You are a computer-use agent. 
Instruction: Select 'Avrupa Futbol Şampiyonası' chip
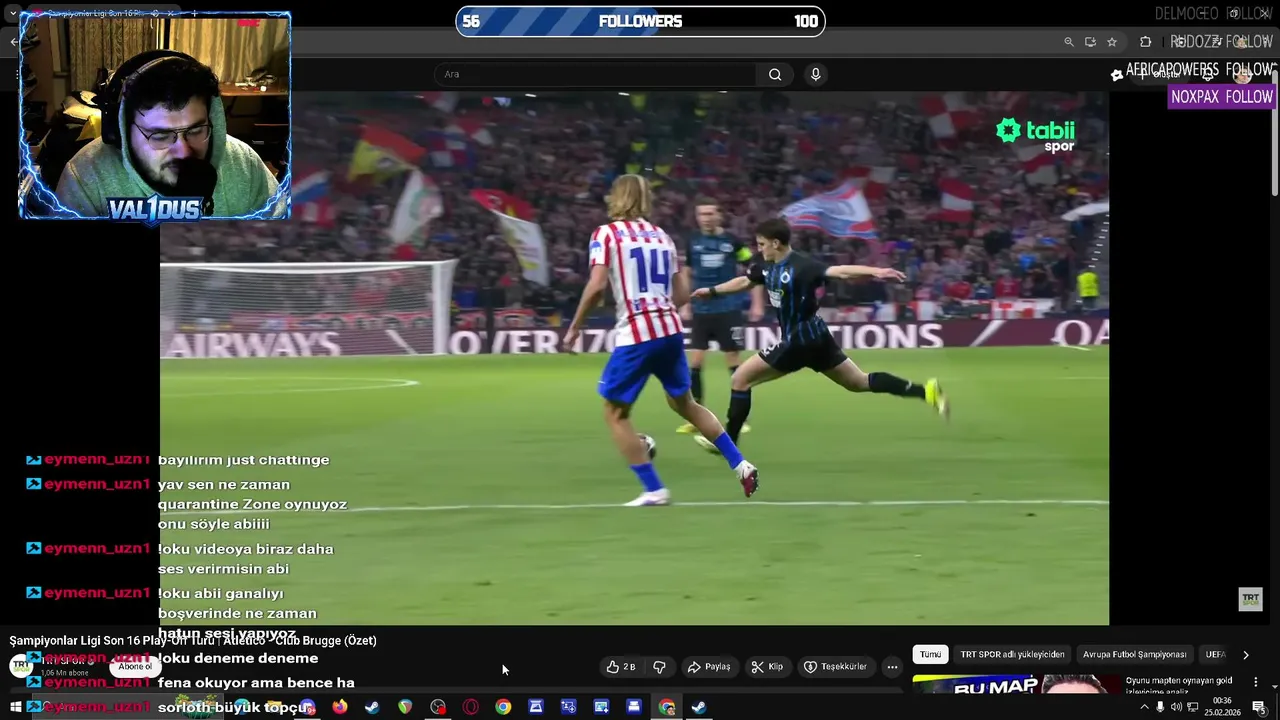point(1134,655)
